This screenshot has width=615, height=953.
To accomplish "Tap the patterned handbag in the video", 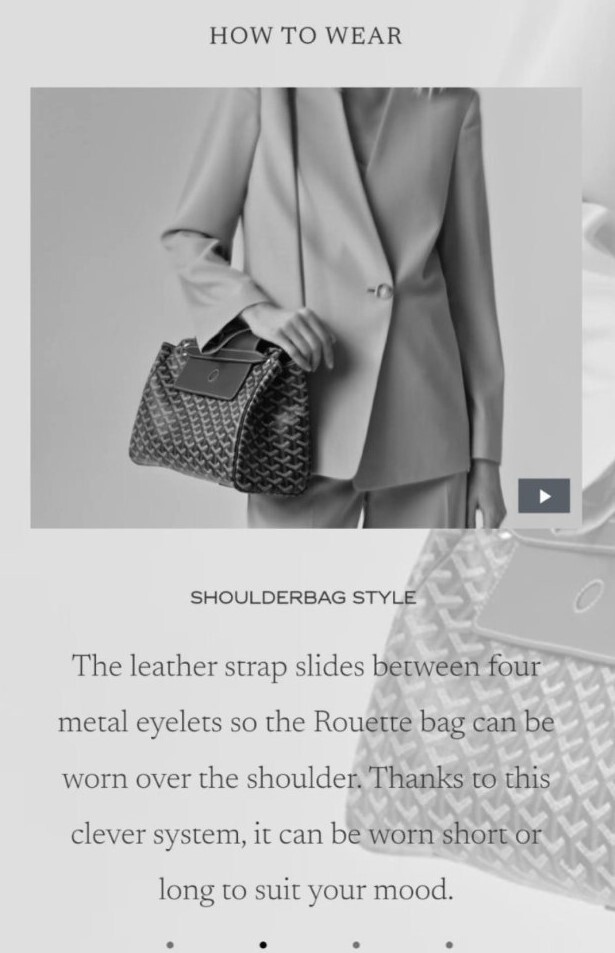I will [x=220, y=415].
